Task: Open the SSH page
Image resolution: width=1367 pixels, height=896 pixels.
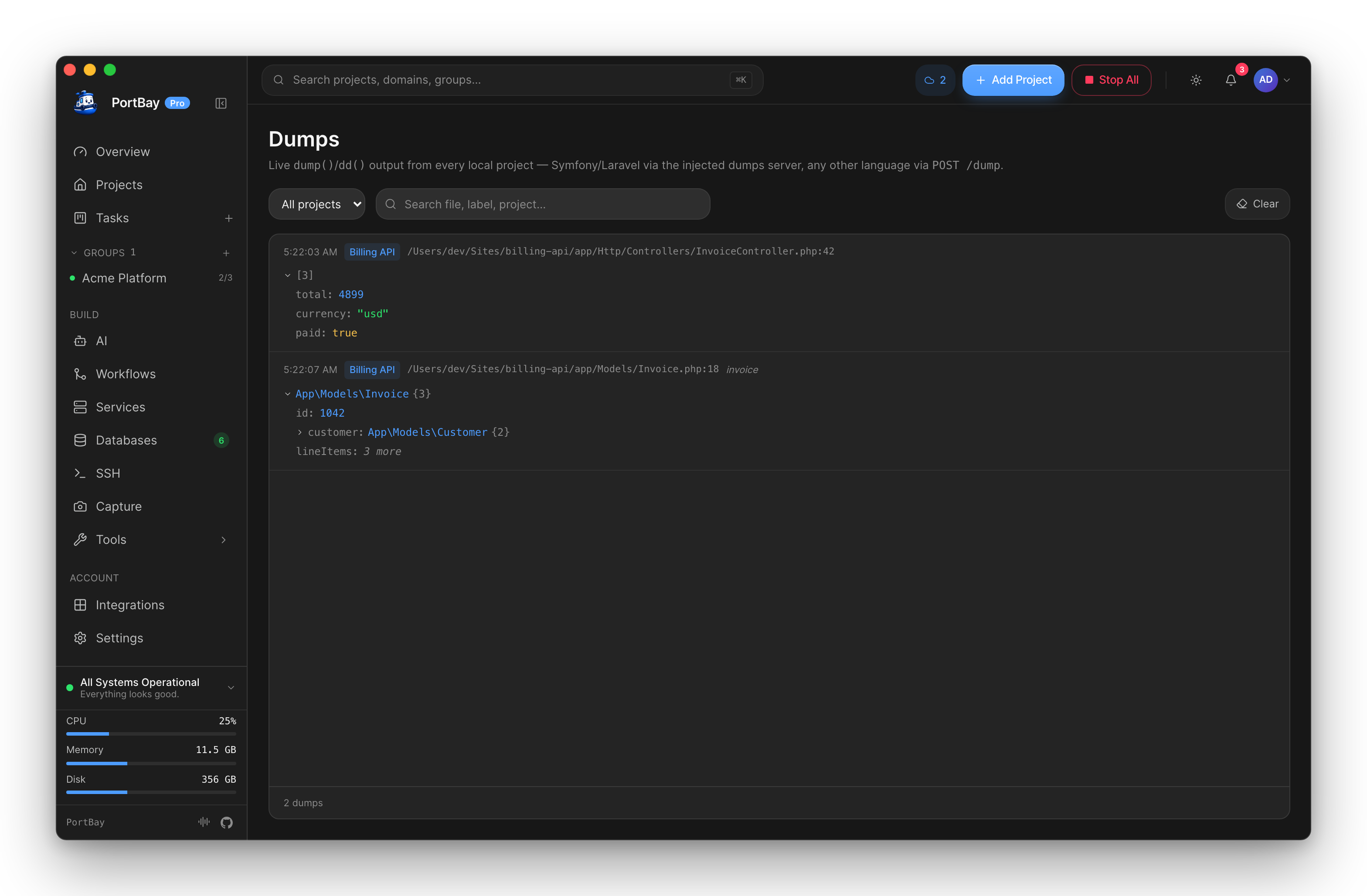Action: (x=152, y=473)
